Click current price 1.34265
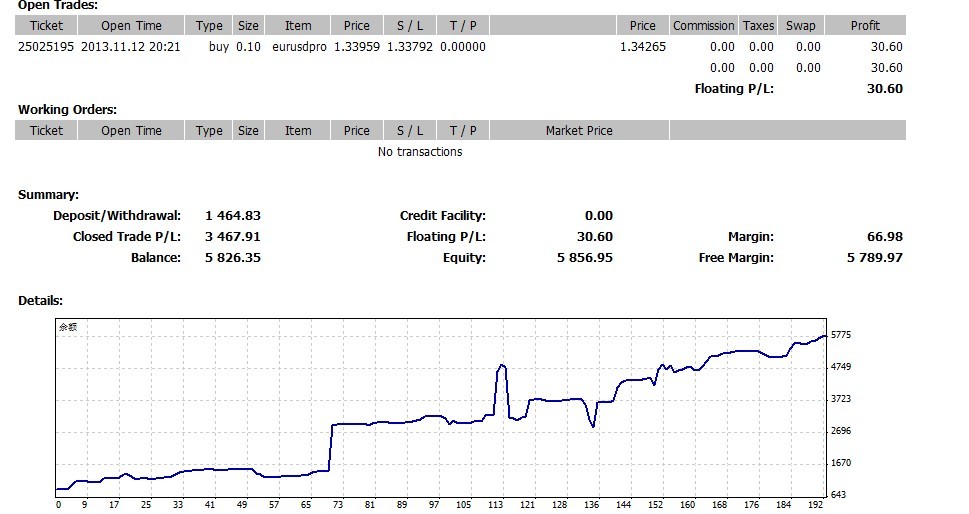Viewport: 969px width, 514px height. pos(643,47)
